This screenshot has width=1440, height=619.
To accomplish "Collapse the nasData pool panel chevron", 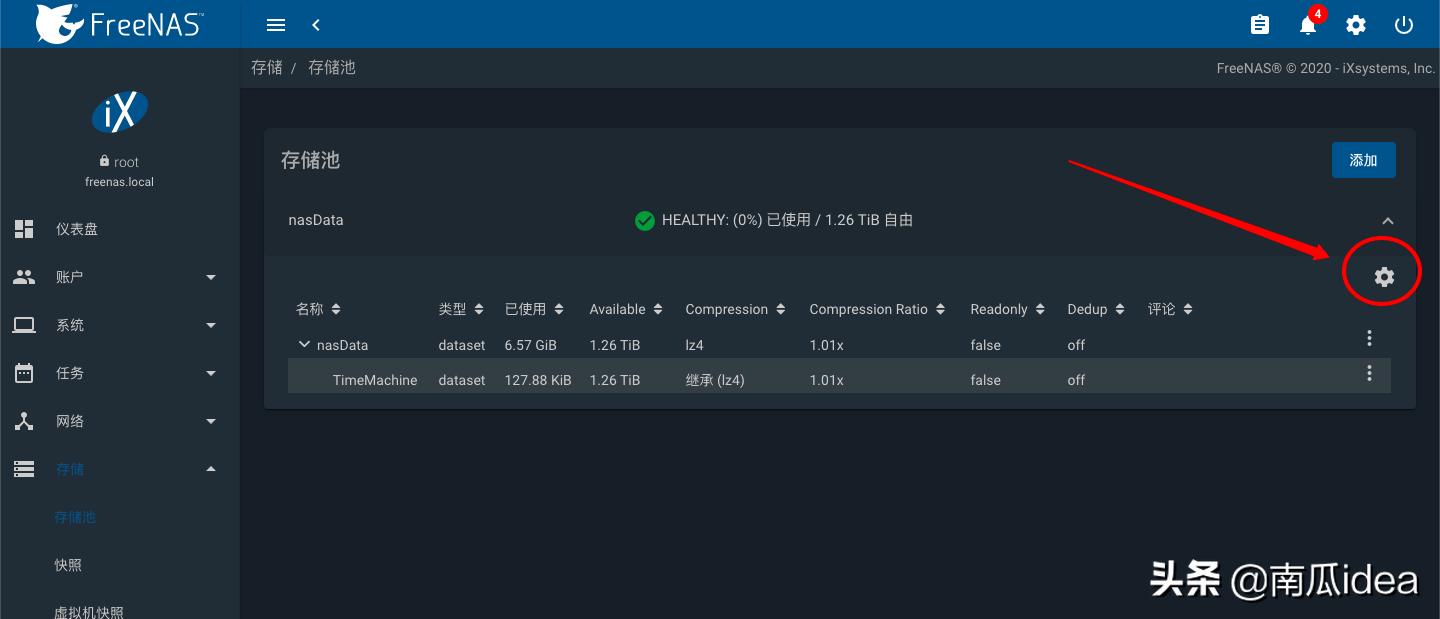I will (x=1388, y=221).
